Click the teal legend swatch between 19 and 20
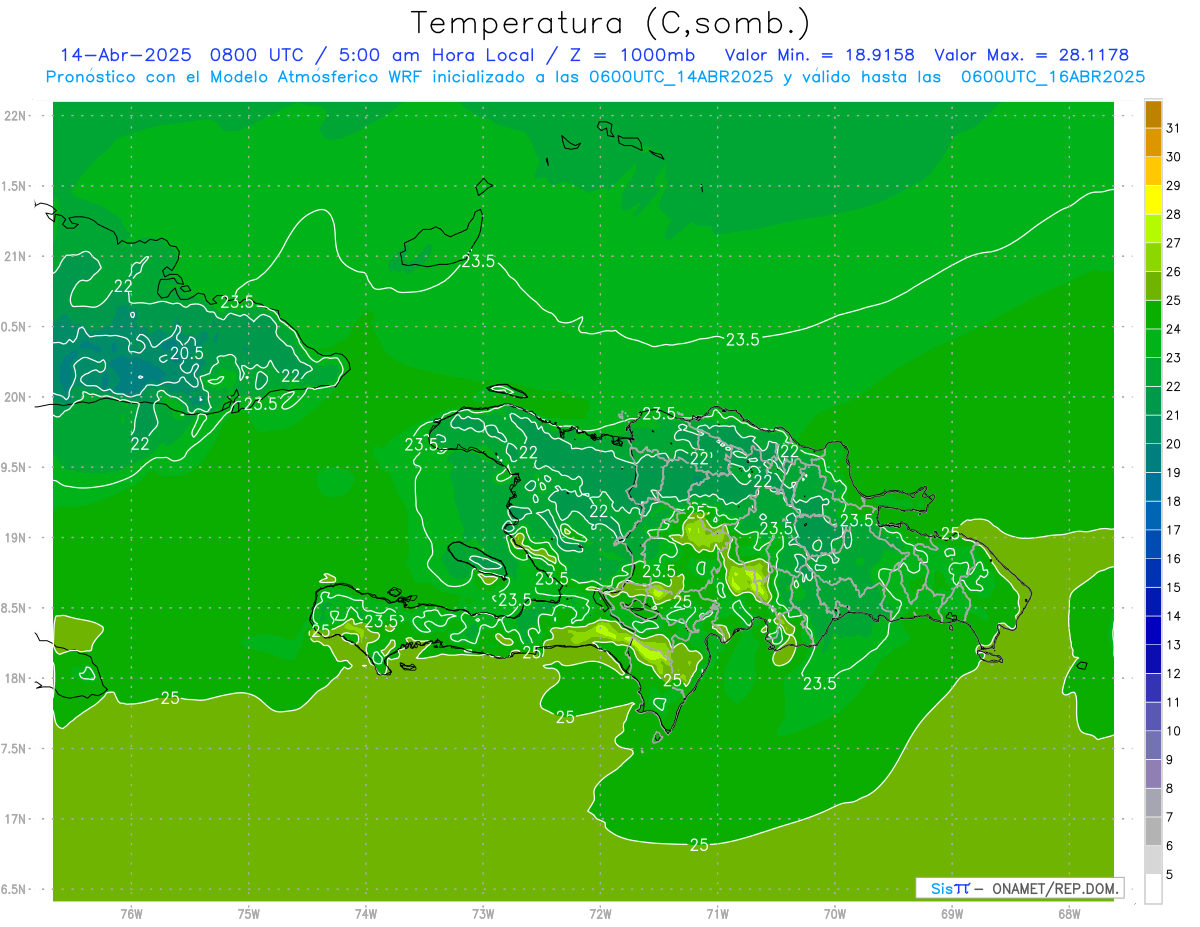 [1153, 458]
